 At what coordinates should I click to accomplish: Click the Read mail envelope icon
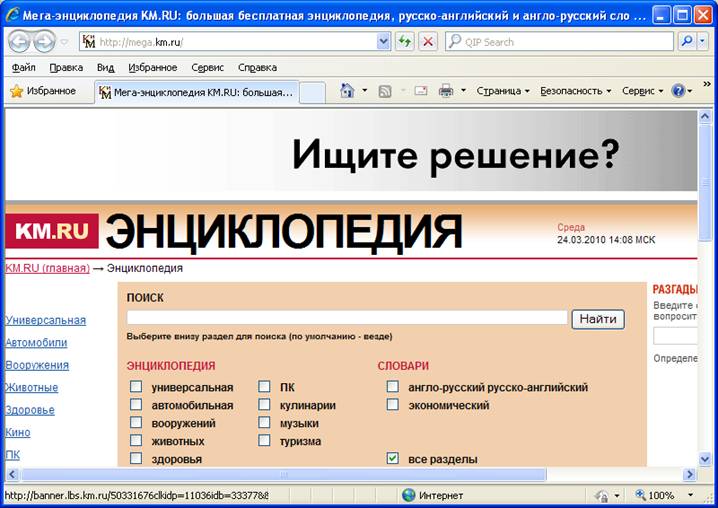pos(421,91)
